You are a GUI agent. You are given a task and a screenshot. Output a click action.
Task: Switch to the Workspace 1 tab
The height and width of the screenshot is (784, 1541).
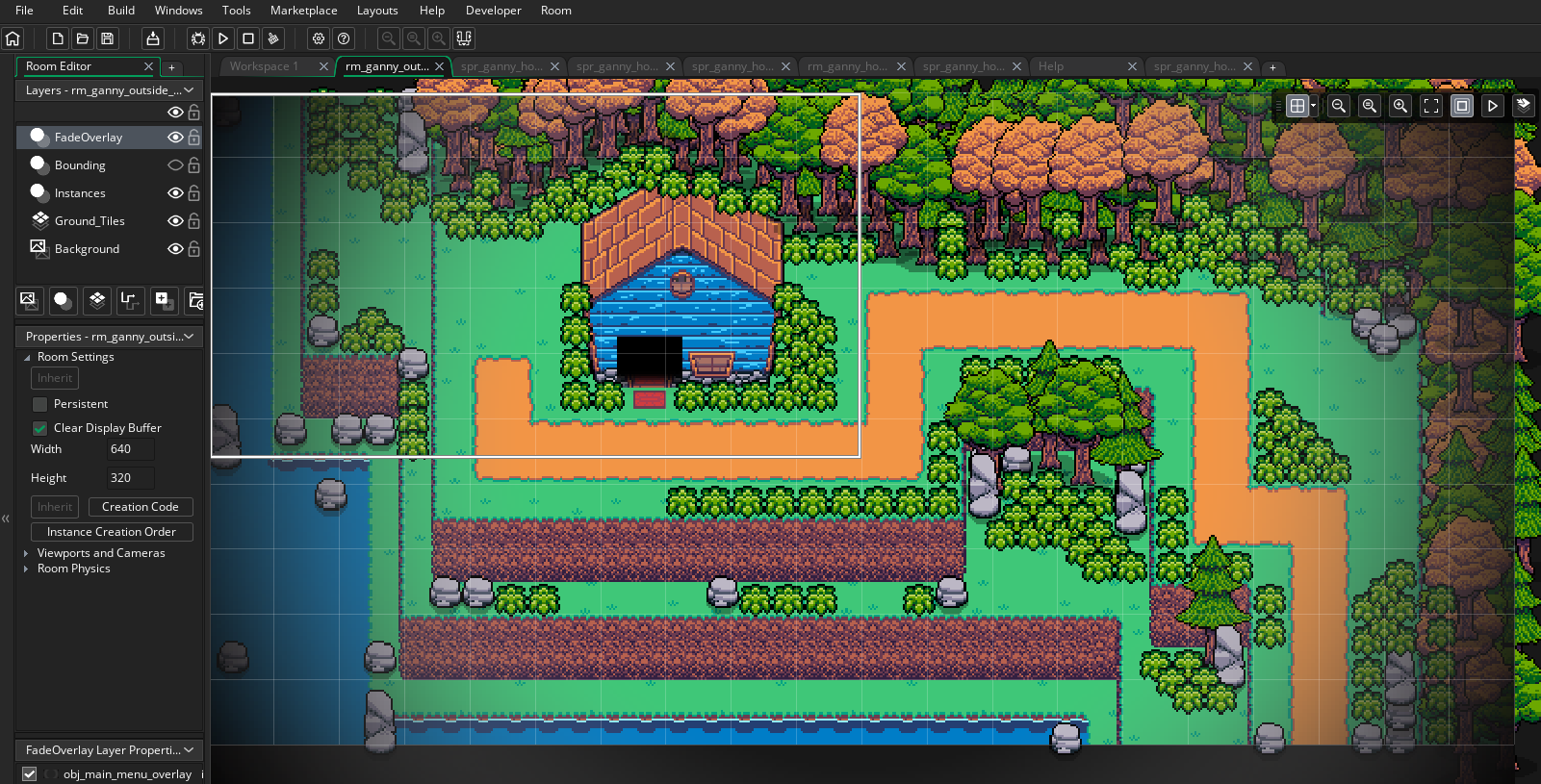point(265,66)
